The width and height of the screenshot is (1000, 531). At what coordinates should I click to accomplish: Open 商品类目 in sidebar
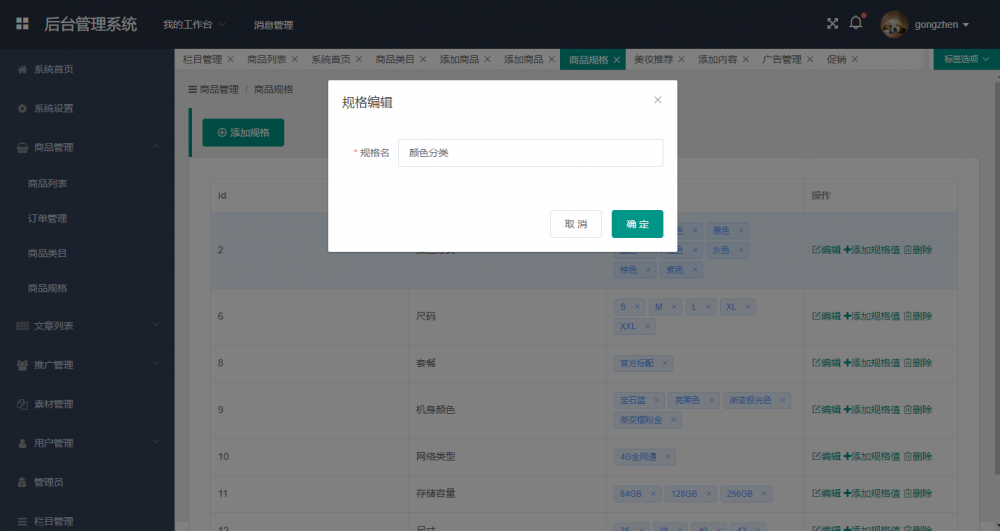[x=47, y=253]
